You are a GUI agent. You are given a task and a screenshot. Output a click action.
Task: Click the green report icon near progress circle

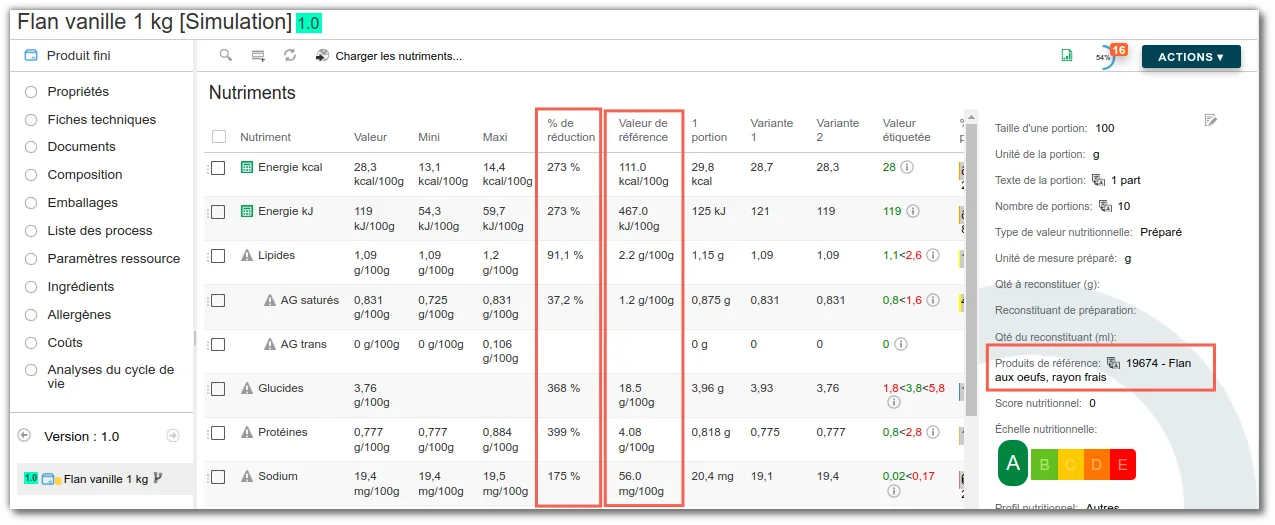pos(1067,56)
